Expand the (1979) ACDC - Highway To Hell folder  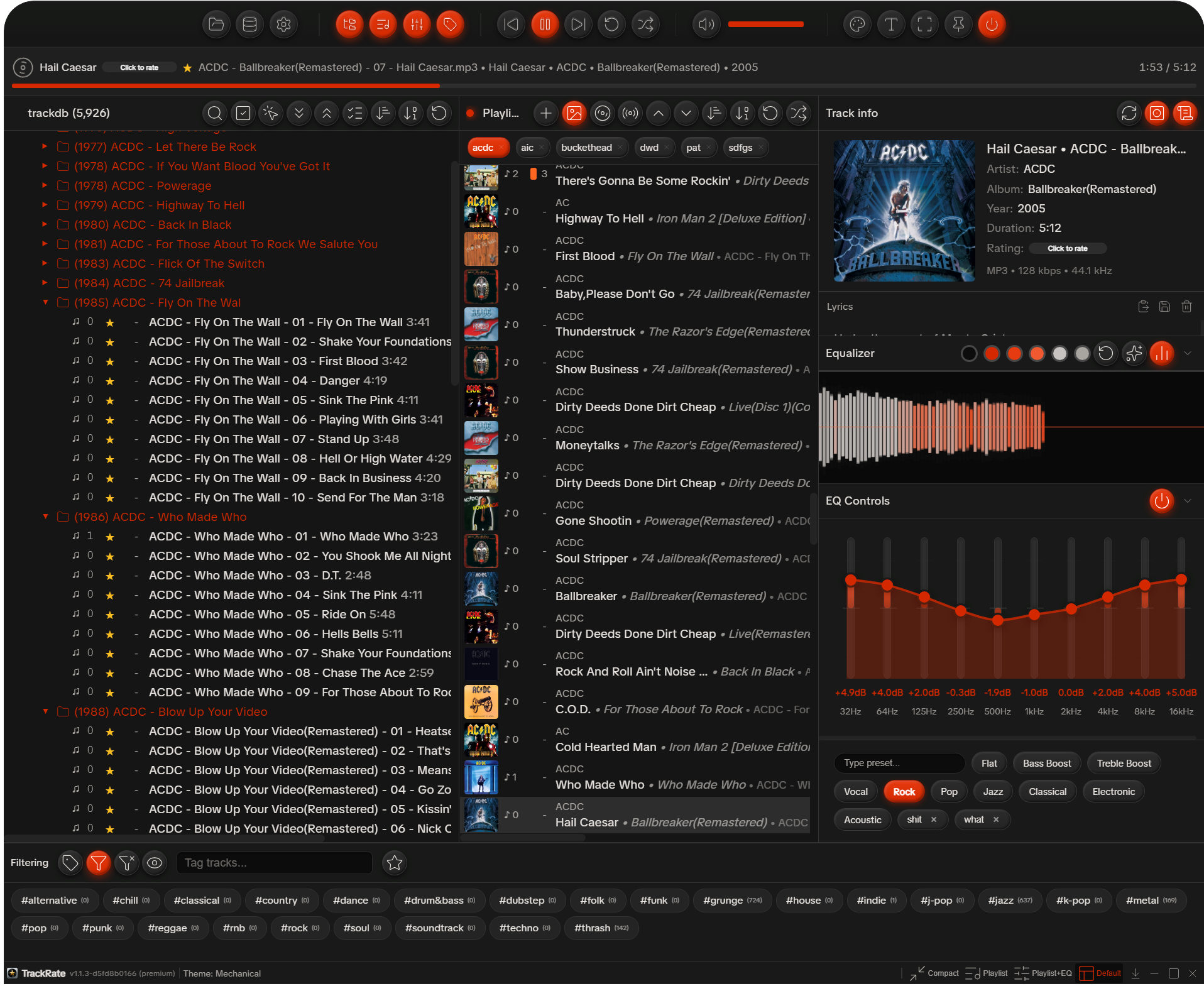coord(44,205)
